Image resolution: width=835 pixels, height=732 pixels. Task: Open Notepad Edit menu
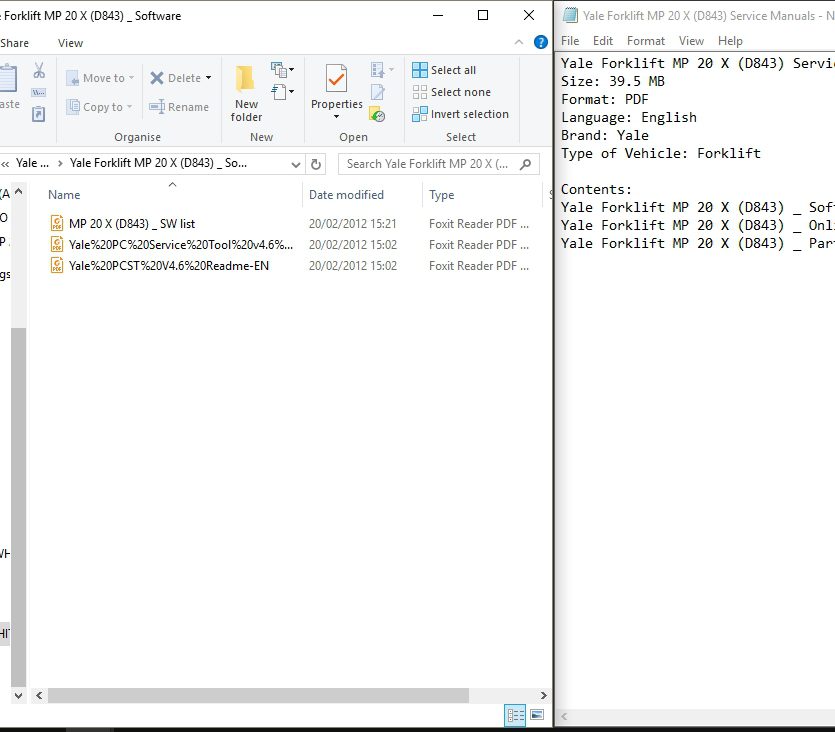point(603,41)
